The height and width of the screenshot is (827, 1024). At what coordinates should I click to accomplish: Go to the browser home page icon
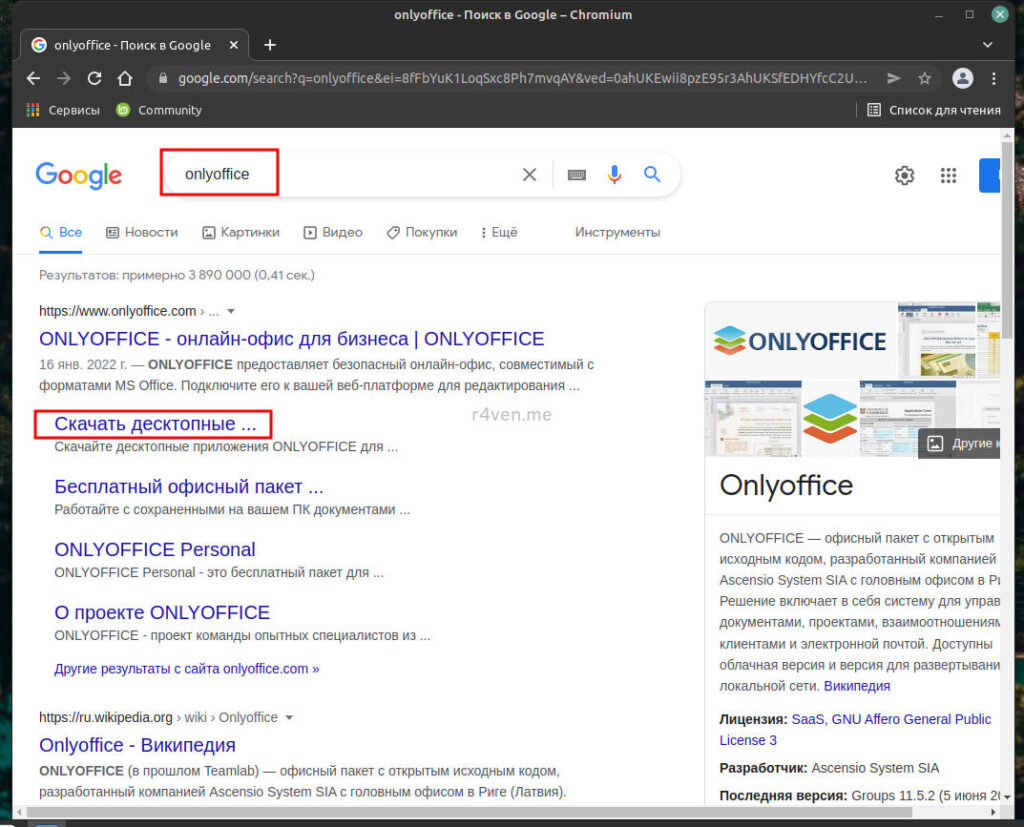124,78
